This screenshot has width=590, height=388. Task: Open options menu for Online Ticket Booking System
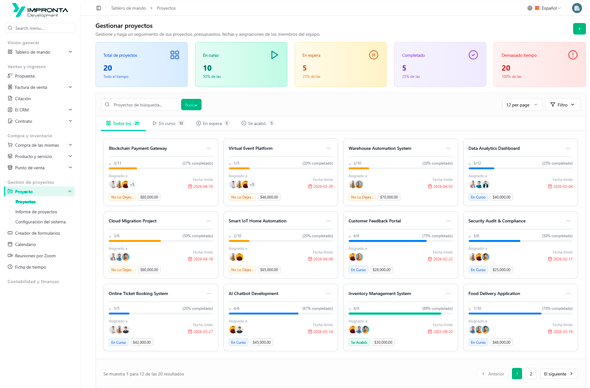point(209,294)
